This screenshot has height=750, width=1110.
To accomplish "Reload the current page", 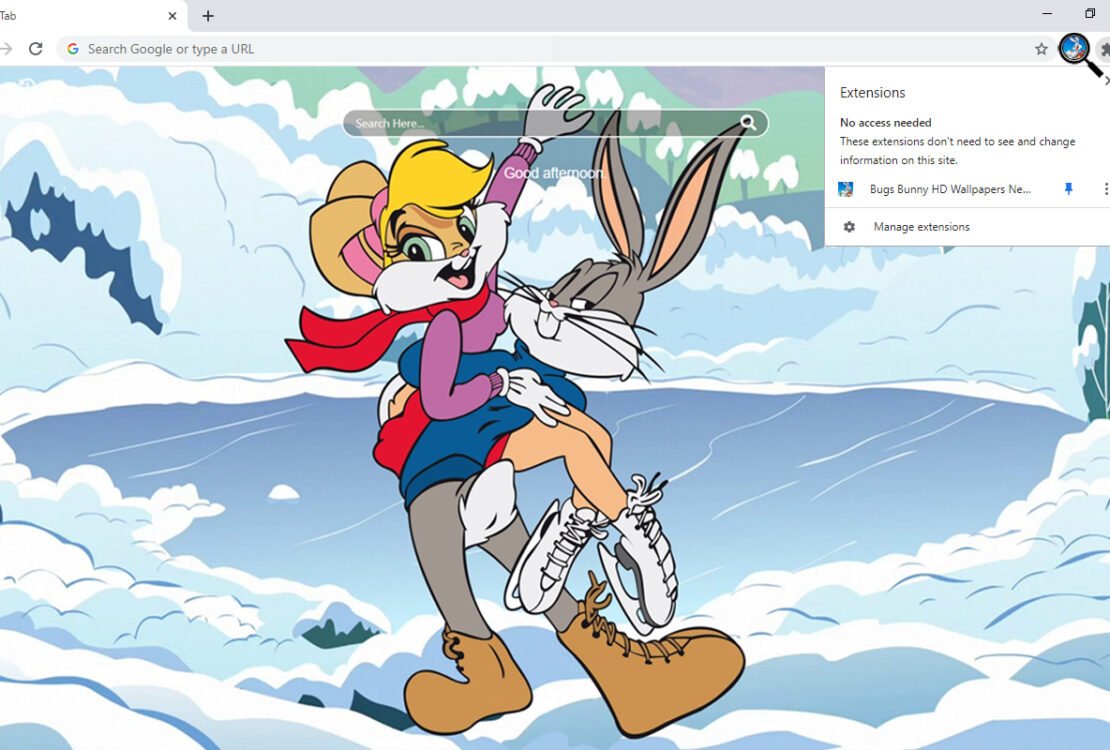I will tap(36, 49).
